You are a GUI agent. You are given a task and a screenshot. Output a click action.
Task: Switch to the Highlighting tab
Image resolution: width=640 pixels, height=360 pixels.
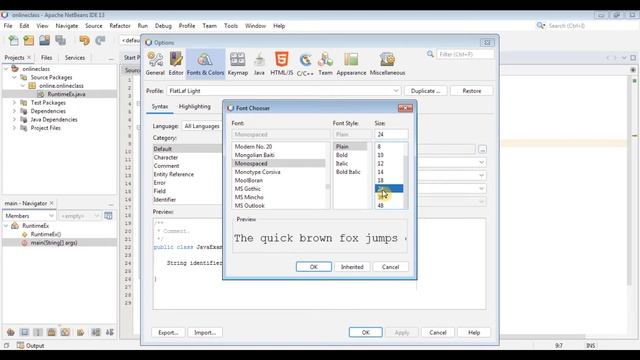[195, 107]
